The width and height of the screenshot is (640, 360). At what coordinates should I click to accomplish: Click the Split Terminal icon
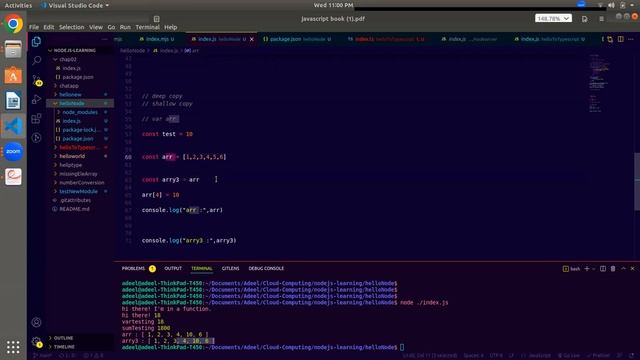[x=603, y=269]
